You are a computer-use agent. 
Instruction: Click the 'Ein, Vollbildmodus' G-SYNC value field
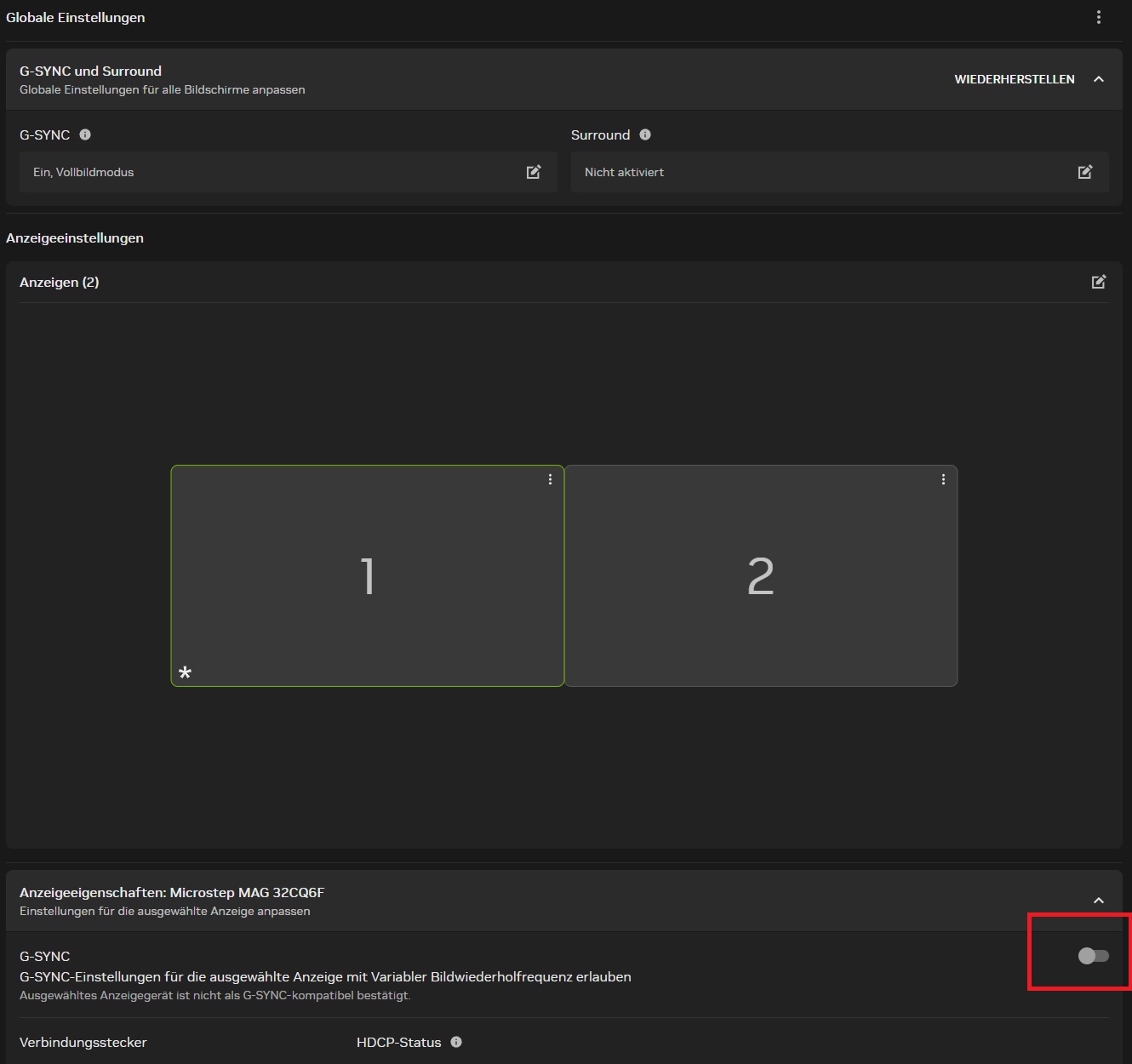[289, 172]
